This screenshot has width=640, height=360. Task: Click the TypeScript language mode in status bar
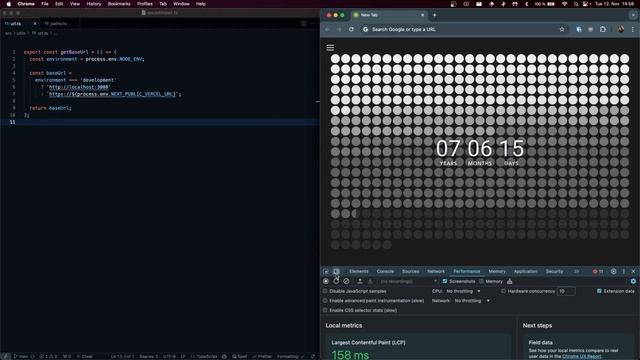[x=204, y=356]
